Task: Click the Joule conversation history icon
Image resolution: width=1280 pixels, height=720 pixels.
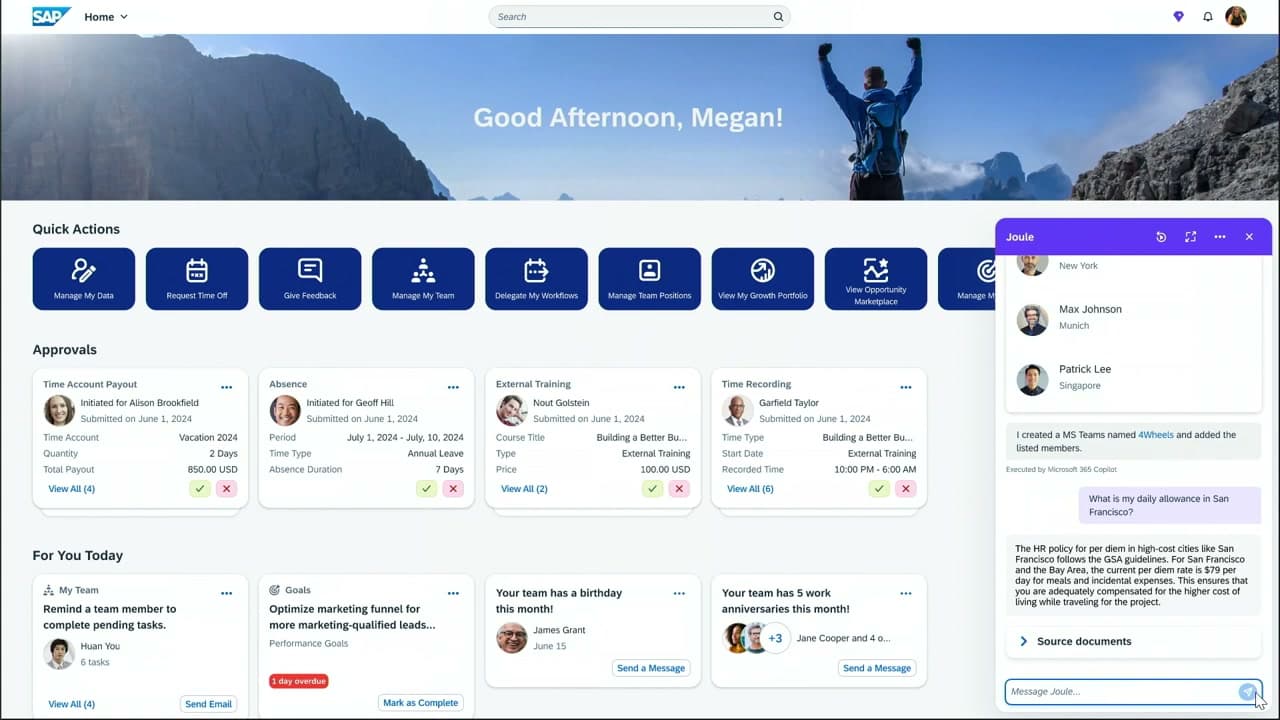Action: pos(1161,237)
